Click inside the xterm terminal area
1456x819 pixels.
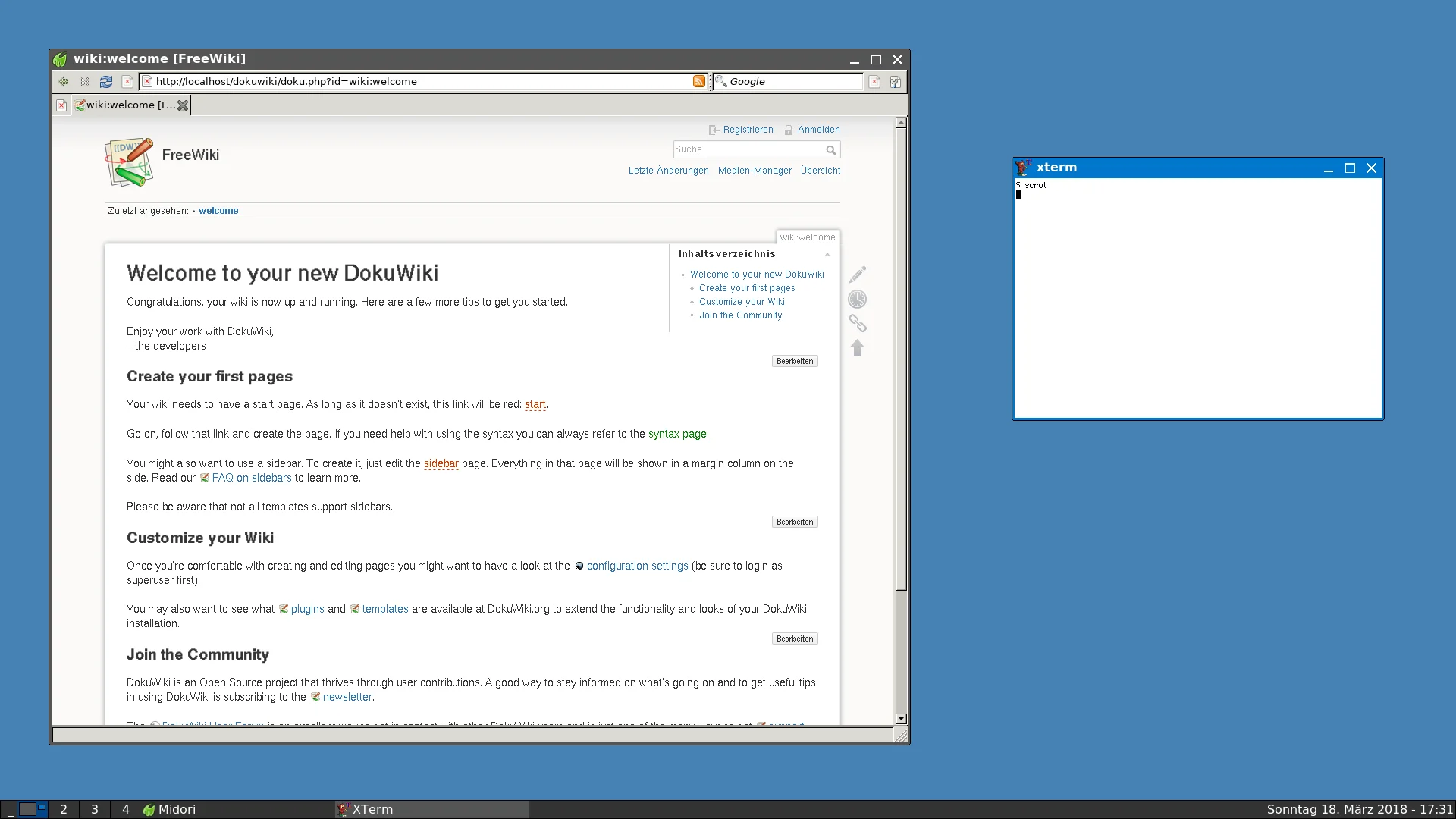click(1197, 298)
